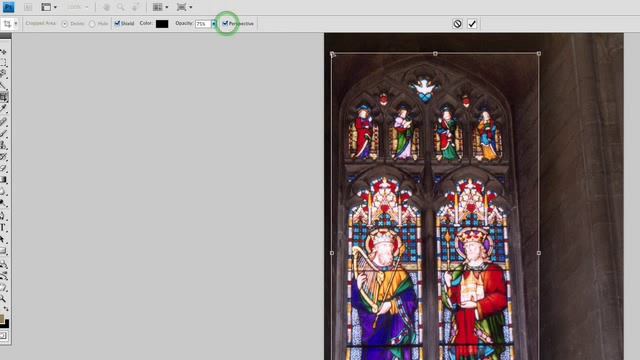This screenshot has height=360, width=640.
Task: Swap foreground and background colors
Action: click(x=6, y=309)
